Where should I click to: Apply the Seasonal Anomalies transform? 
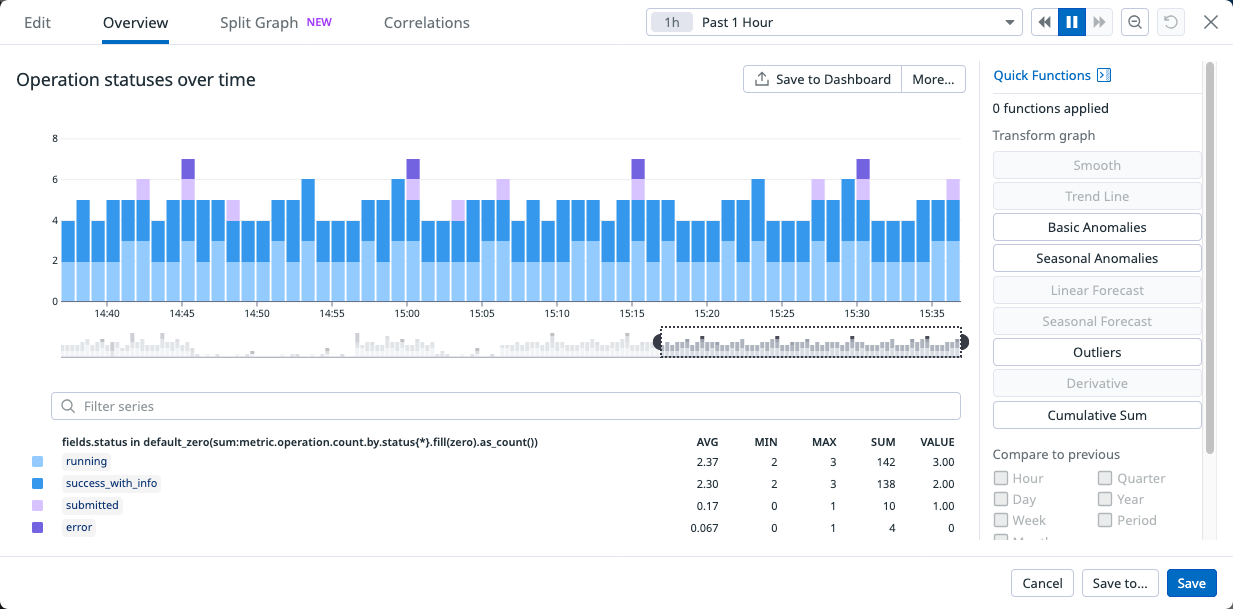pyautogui.click(x=1096, y=258)
